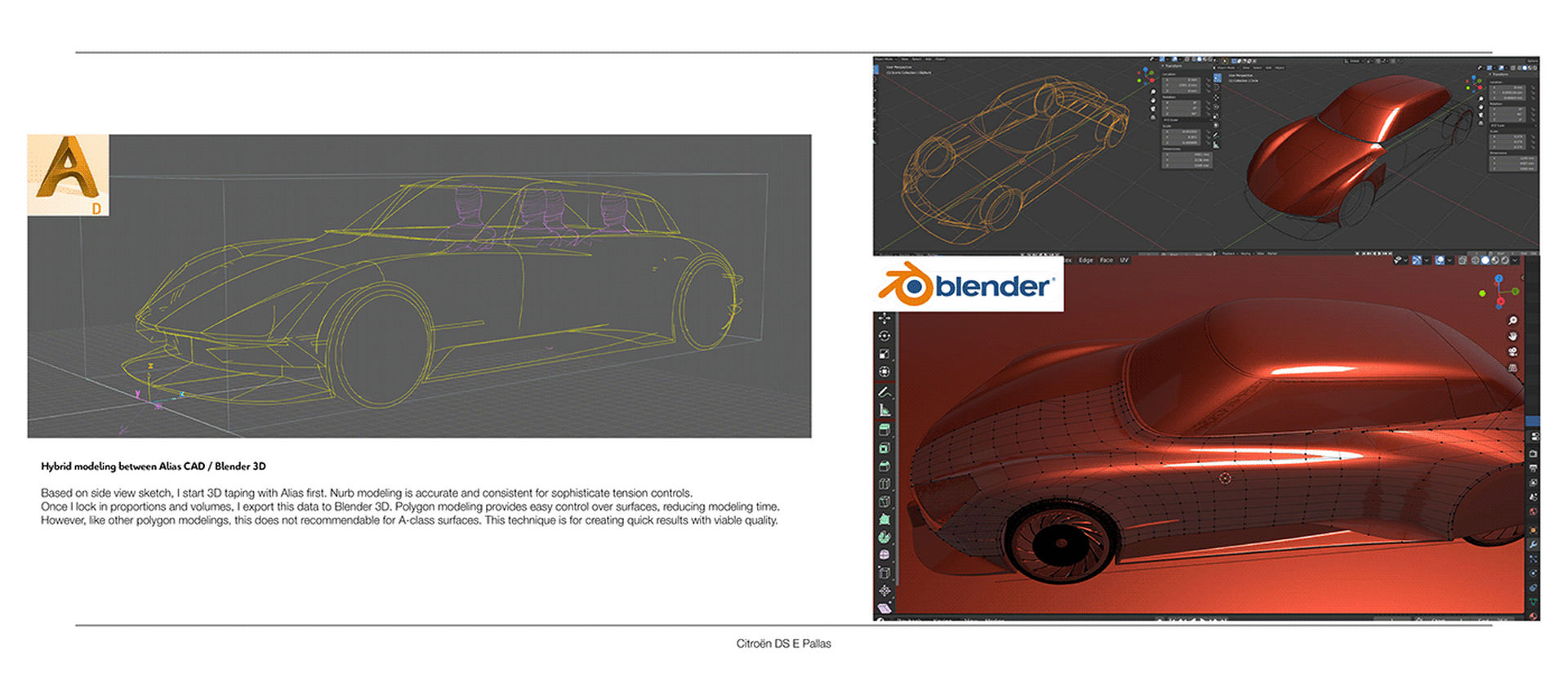1568x678 pixels.
Task: Select the Move tool in Blender toolbar
Action: (x=884, y=318)
